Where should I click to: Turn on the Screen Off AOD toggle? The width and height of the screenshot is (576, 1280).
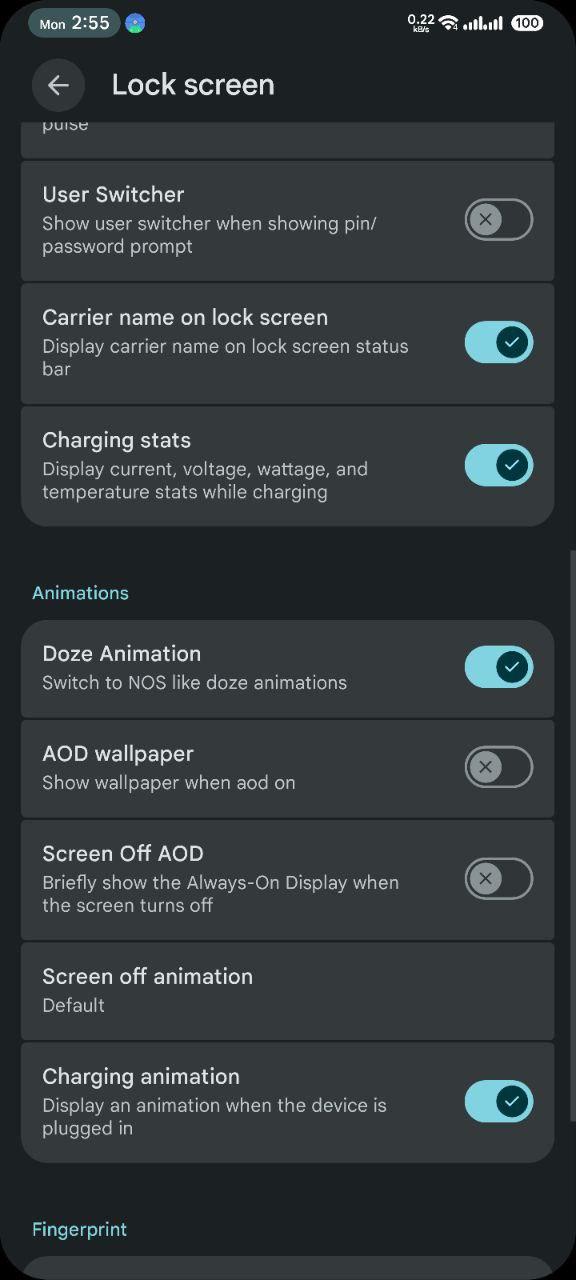coord(499,879)
